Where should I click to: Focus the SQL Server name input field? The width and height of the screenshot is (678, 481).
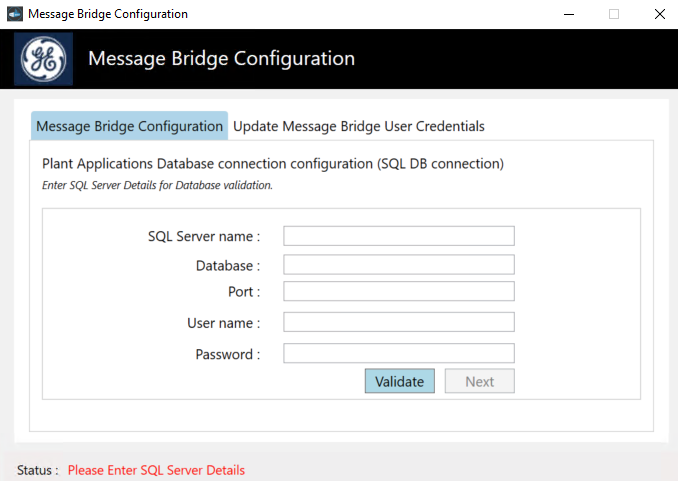399,236
